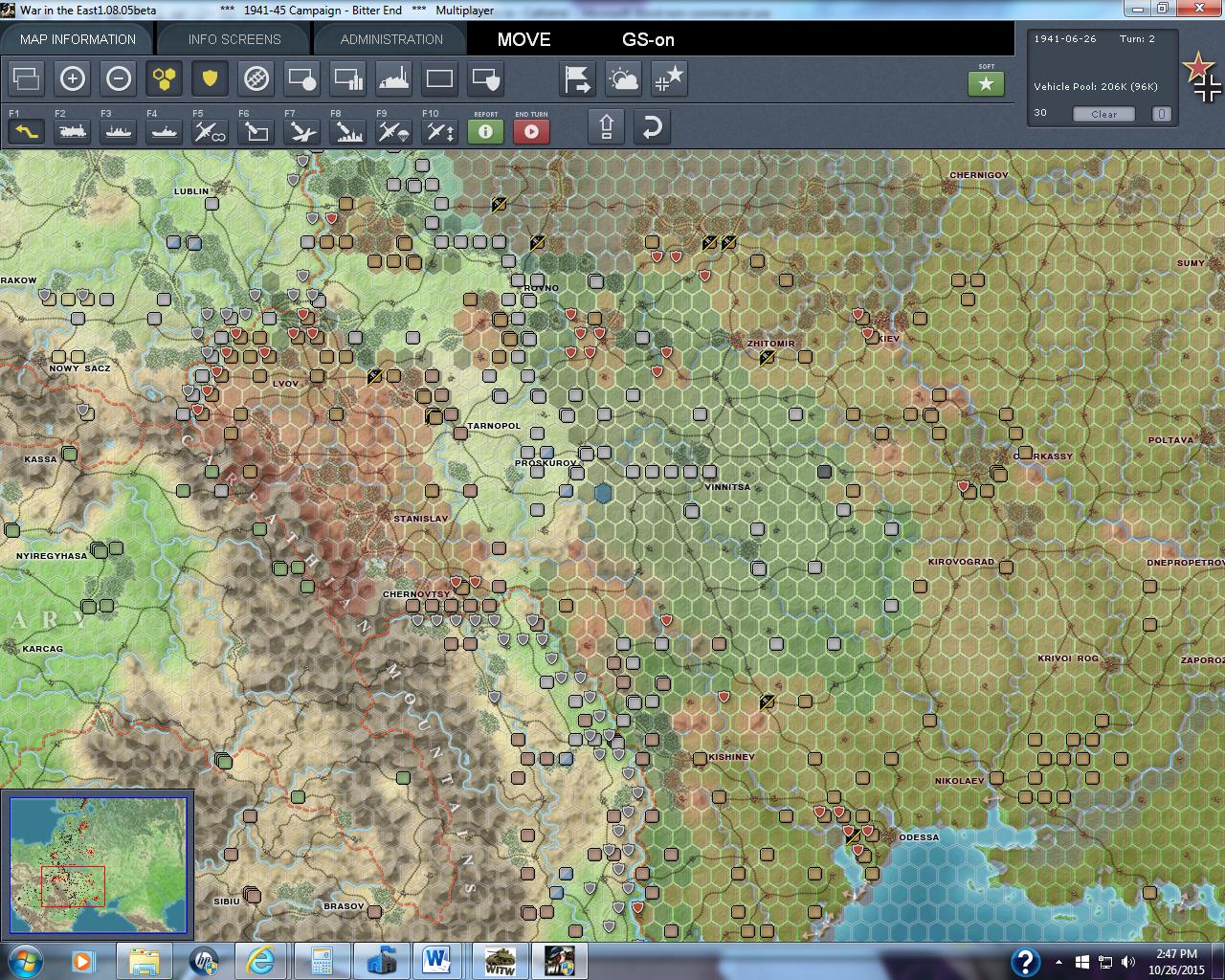Image resolution: width=1225 pixels, height=980 pixels.
Task: Select F4 amphibious ship mode
Action: pyautogui.click(x=164, y=131)
